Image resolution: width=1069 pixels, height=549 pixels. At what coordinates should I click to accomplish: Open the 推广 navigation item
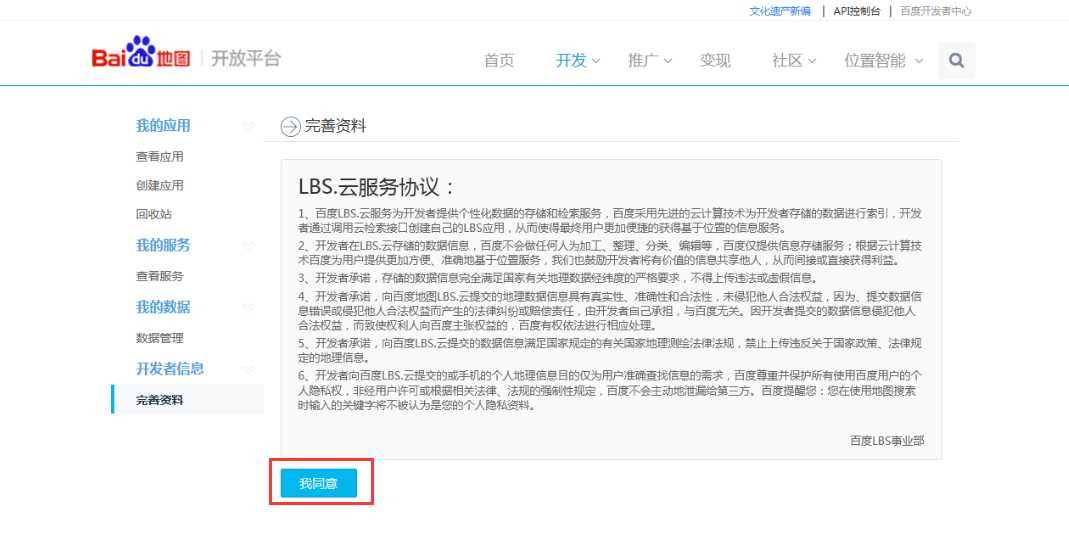tap(643, 61)
